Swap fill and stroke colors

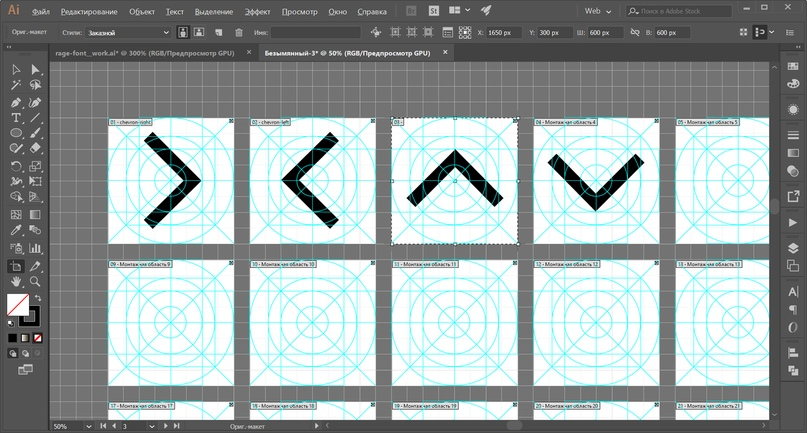tap(38, 298)
